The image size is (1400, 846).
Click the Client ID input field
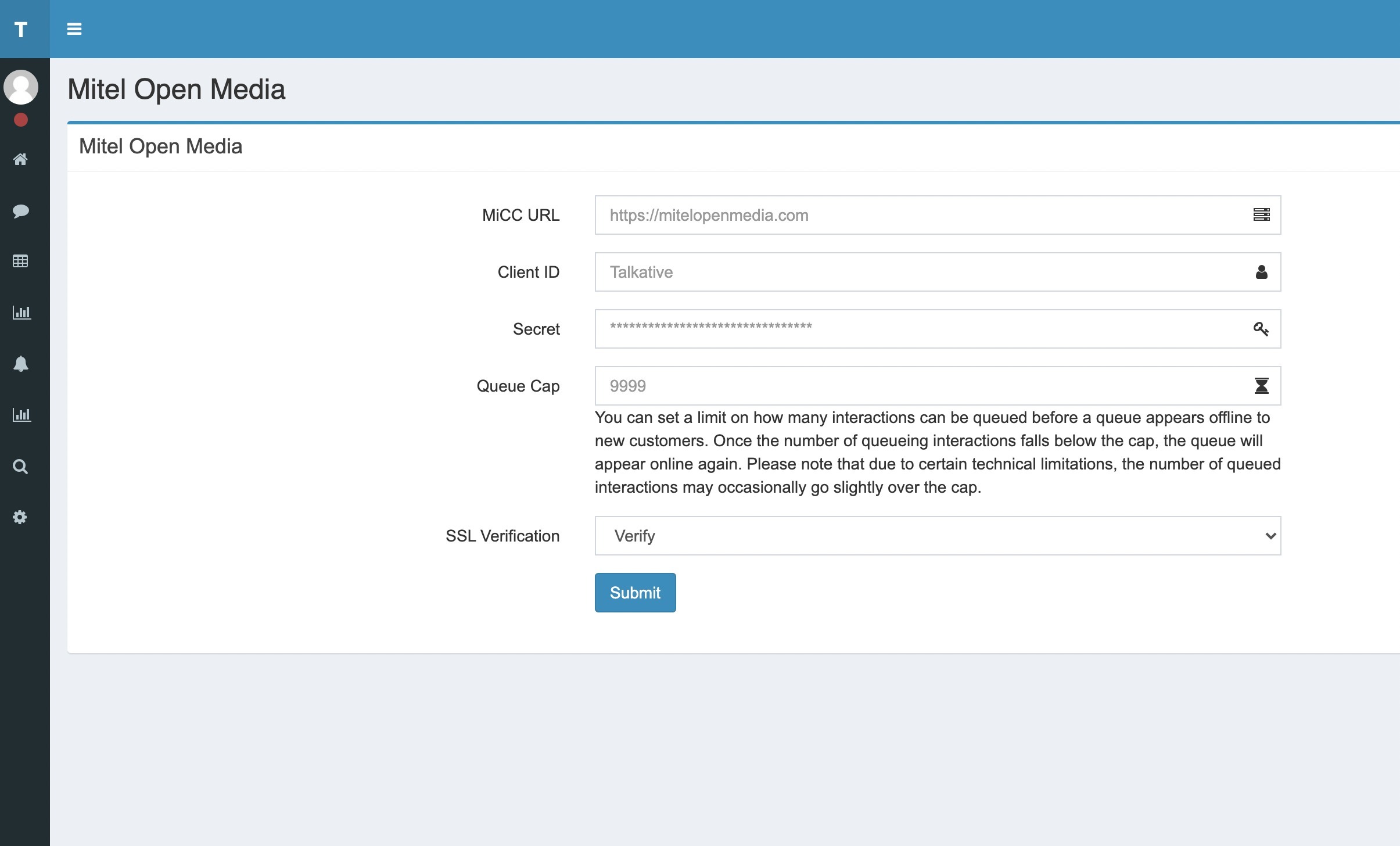point(938,272)
